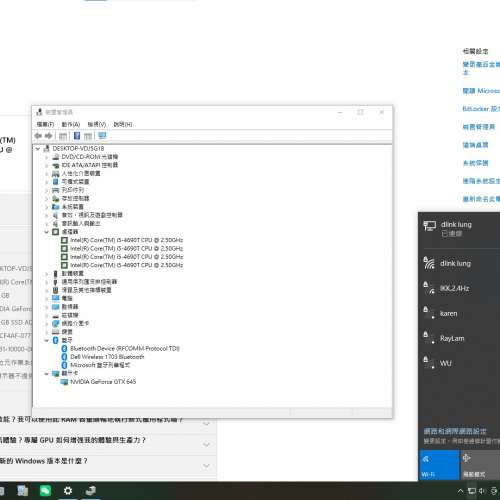Expand the Windows version question chevron
The image size is (500, 500).
click(x=206, y=466)
